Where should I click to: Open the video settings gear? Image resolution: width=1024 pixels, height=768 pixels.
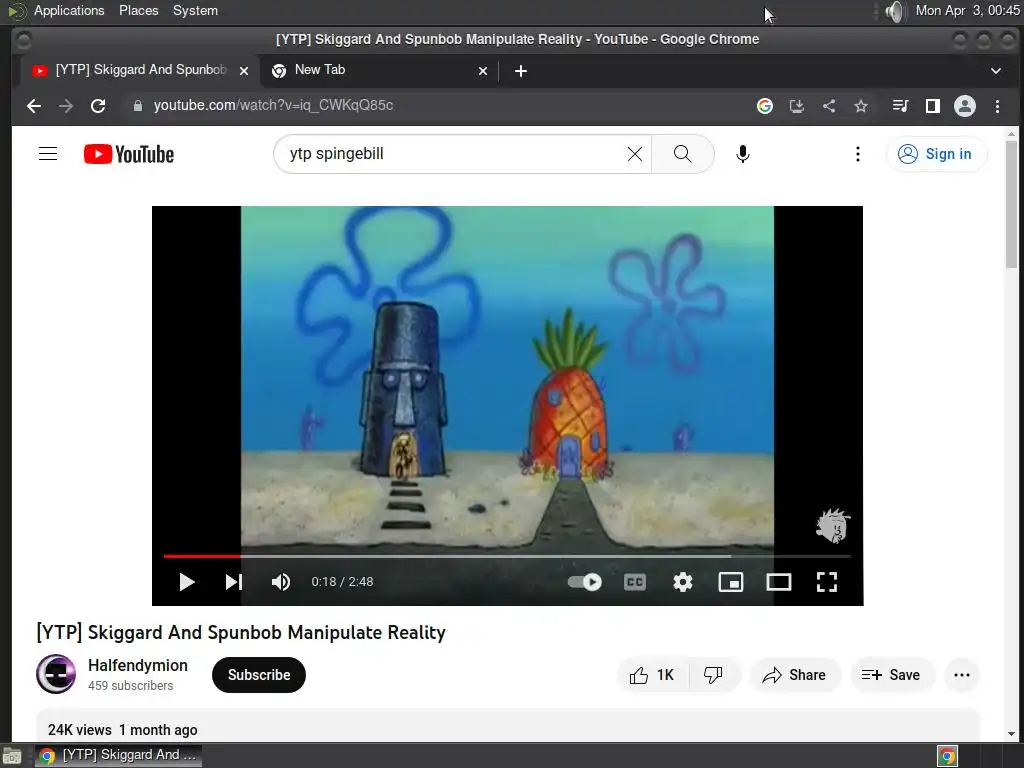click(682, 582)
